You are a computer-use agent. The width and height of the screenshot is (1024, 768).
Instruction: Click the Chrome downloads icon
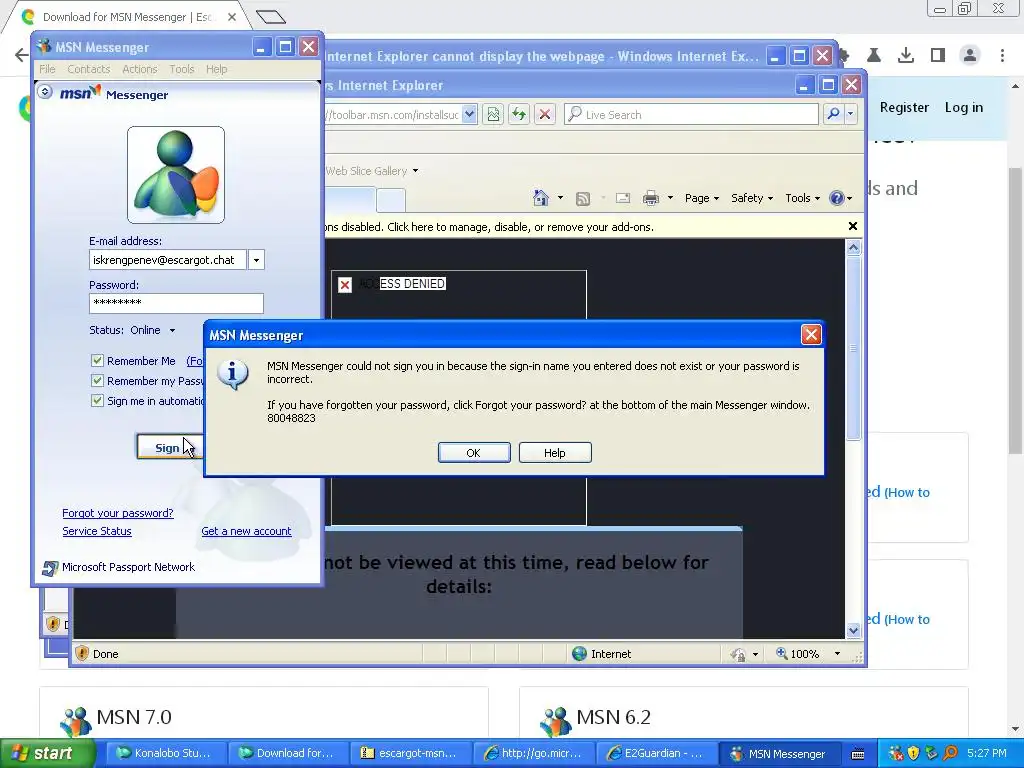(x=906, y=56)
